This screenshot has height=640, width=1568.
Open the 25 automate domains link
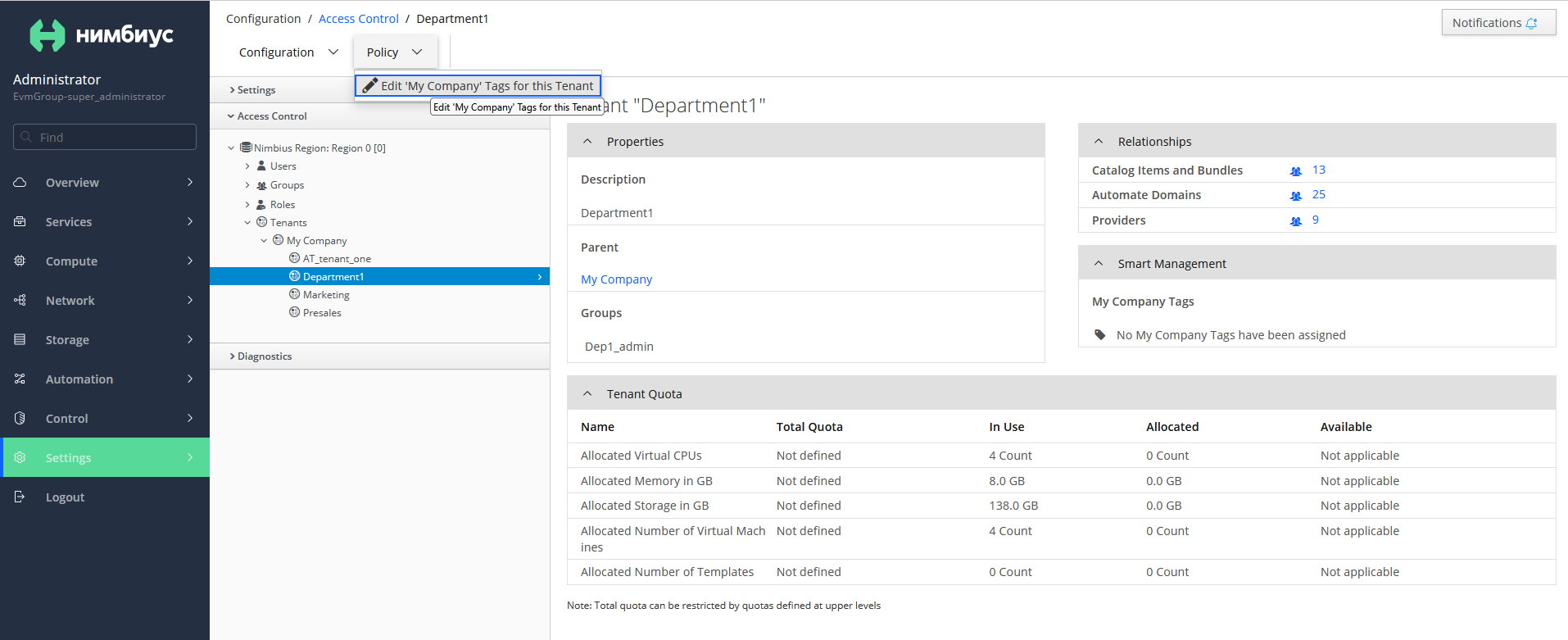(x=1318, y=194)
